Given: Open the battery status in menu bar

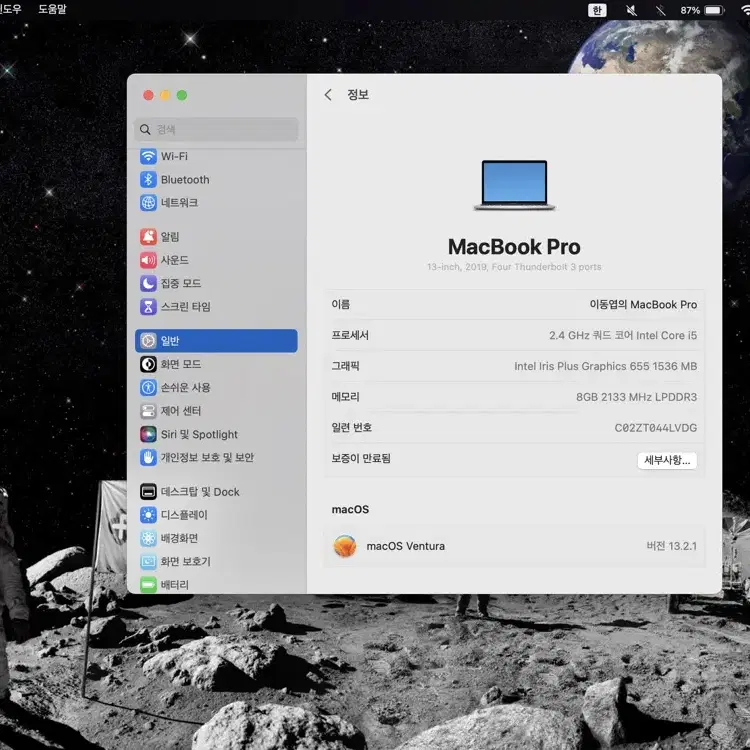Looking at the screenshot, I should 702,10.
